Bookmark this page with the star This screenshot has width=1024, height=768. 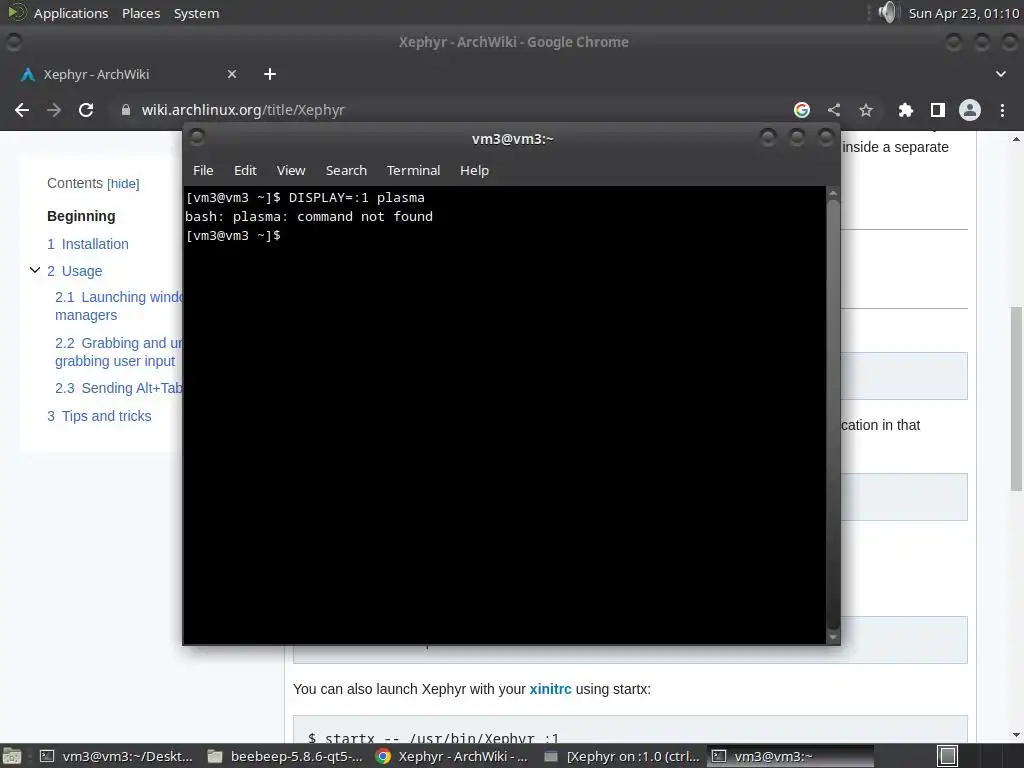(866, 110)
